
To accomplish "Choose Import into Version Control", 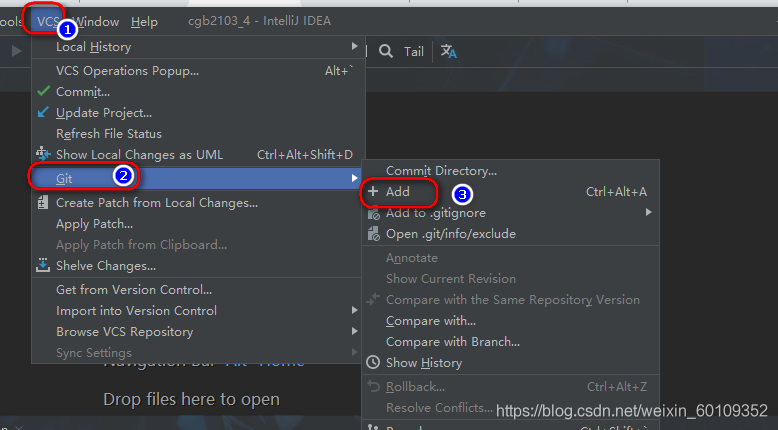I will [x=136, y=311].
